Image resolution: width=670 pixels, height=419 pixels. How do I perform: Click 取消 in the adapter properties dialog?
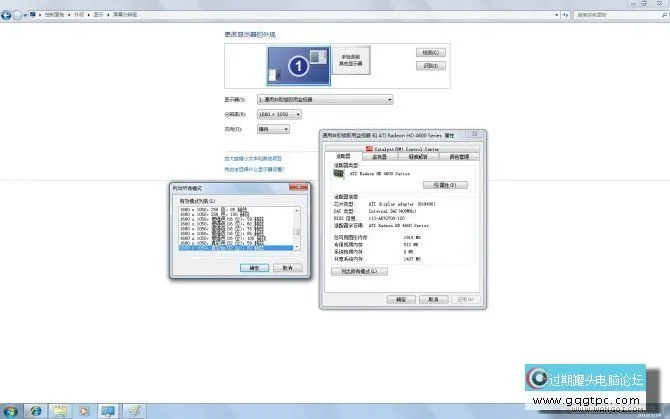[434, 299]
